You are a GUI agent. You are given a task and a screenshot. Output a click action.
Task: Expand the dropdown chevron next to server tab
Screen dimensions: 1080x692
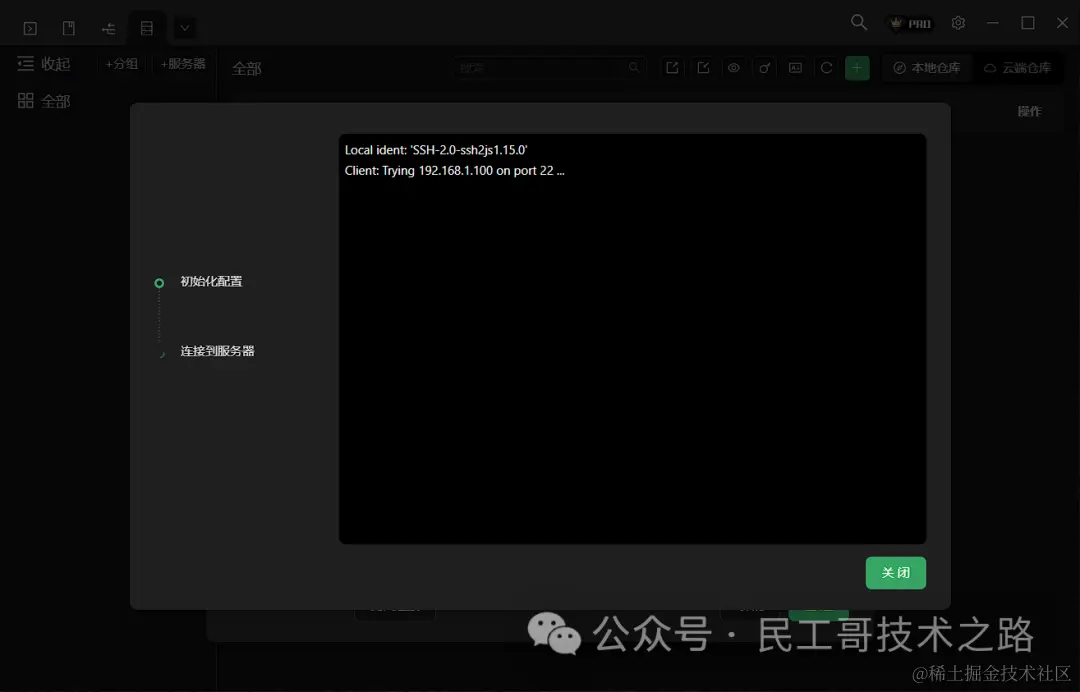click(184, 27)
